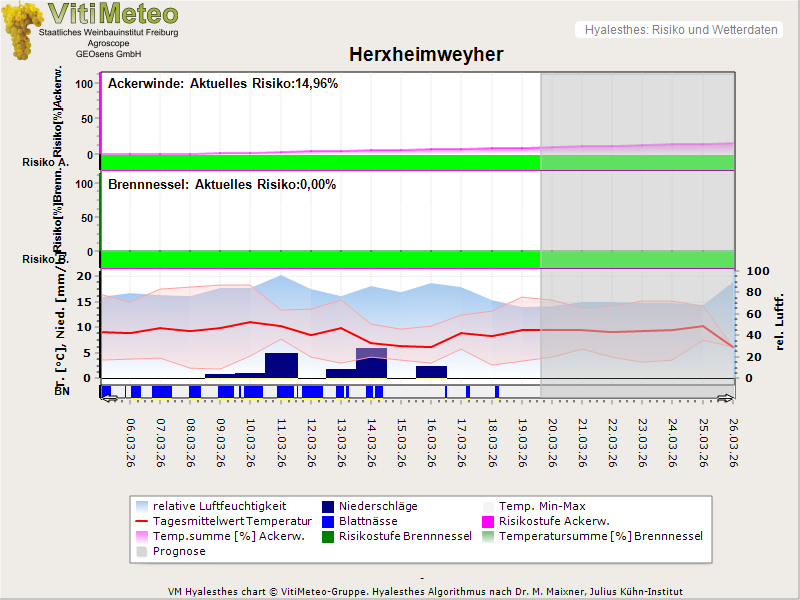Click the Risikostufe Ackerw. magenta swatch
The image size is (800, 600).
click(489, 521)
